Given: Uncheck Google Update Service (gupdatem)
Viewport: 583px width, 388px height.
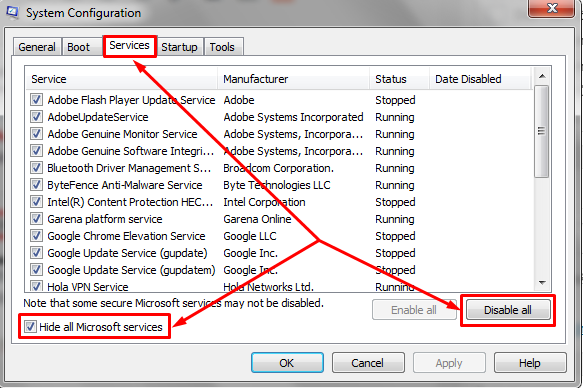Looking at the screenshot, I should [36, 270].
